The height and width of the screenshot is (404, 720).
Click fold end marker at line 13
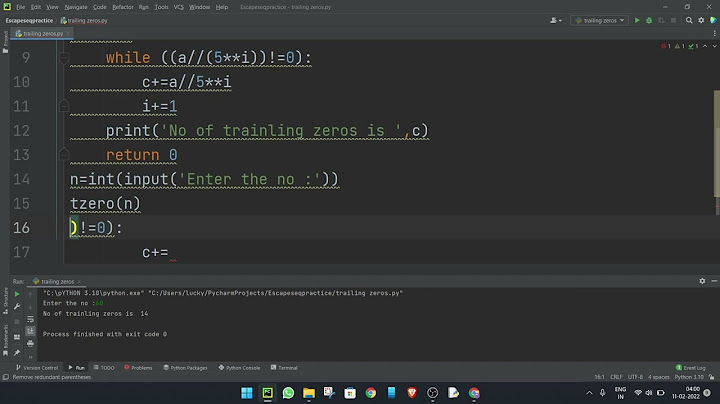(64, 154)
